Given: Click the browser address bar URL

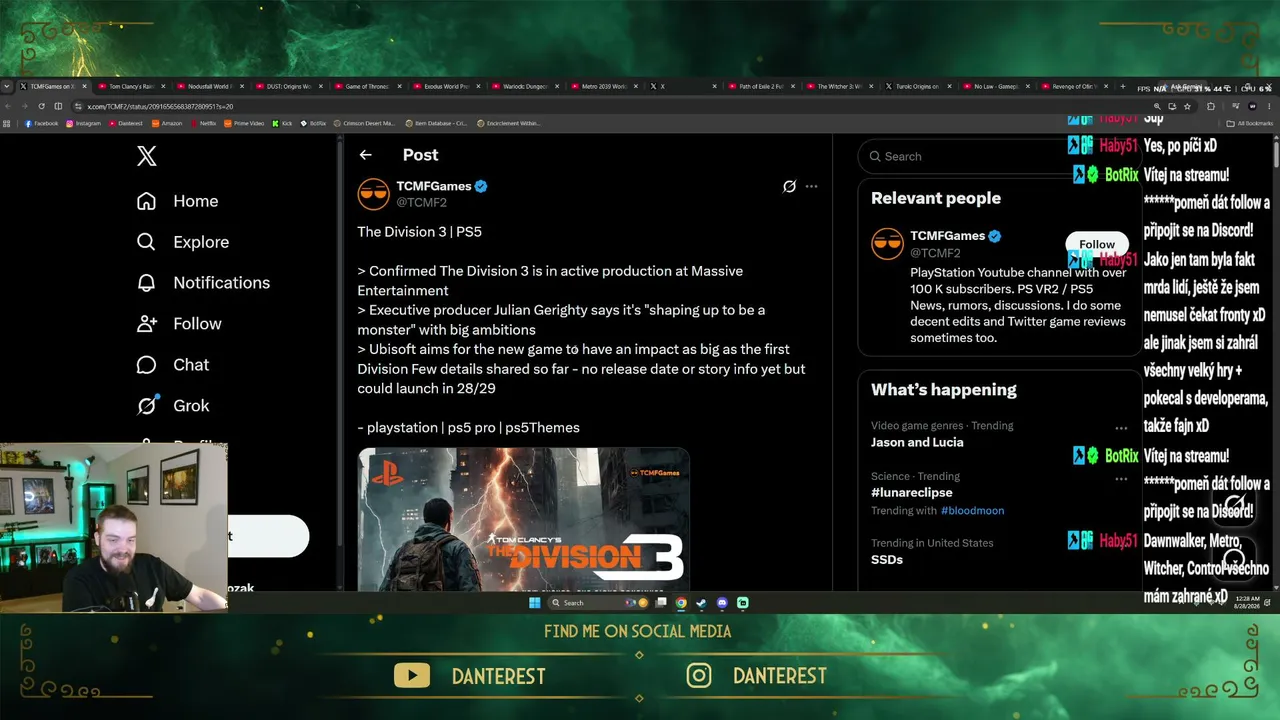Looking at the screenshot, I should (160, 106).
